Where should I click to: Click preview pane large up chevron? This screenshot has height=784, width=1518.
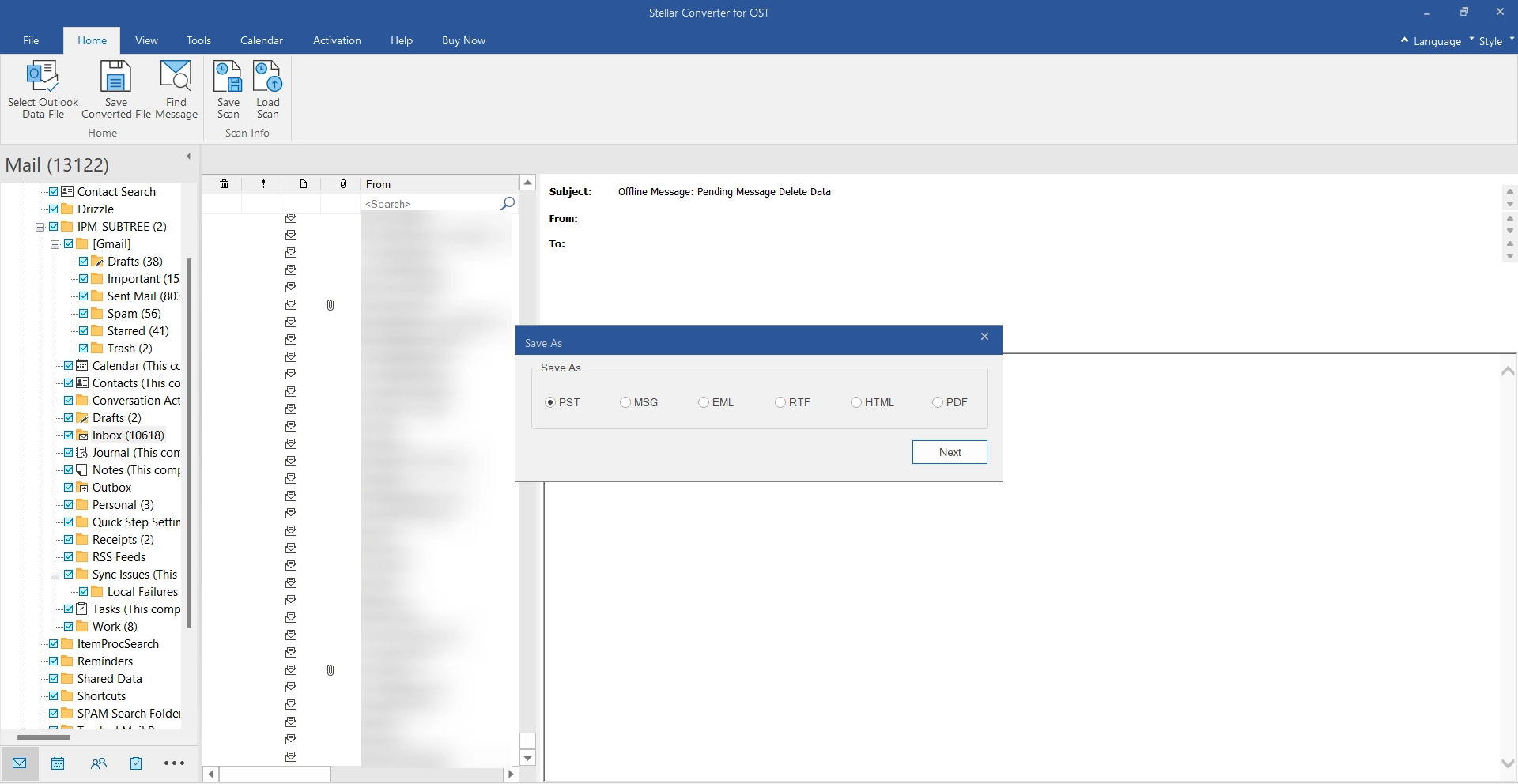(1508, 371)
